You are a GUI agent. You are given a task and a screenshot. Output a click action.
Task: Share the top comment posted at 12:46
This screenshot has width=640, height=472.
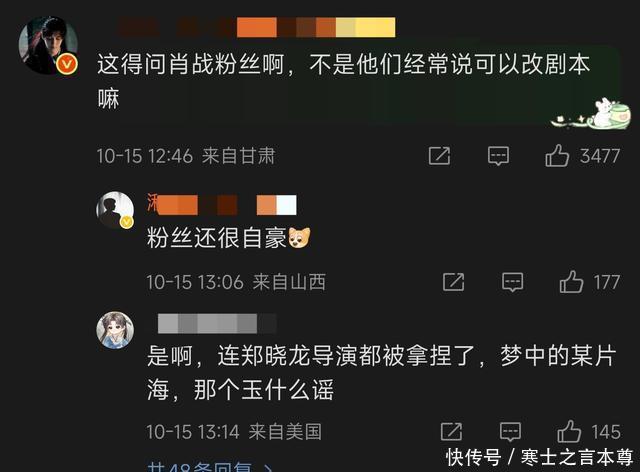(440, 156)
